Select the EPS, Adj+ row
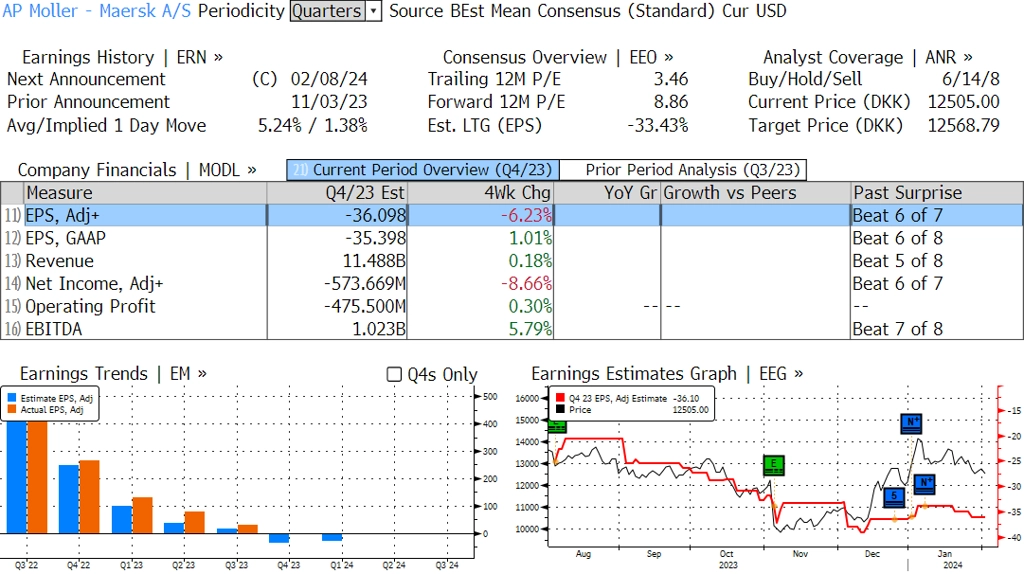Viewport: 1024px width, 574px height. pyautogui.click(x=512, y=215)
